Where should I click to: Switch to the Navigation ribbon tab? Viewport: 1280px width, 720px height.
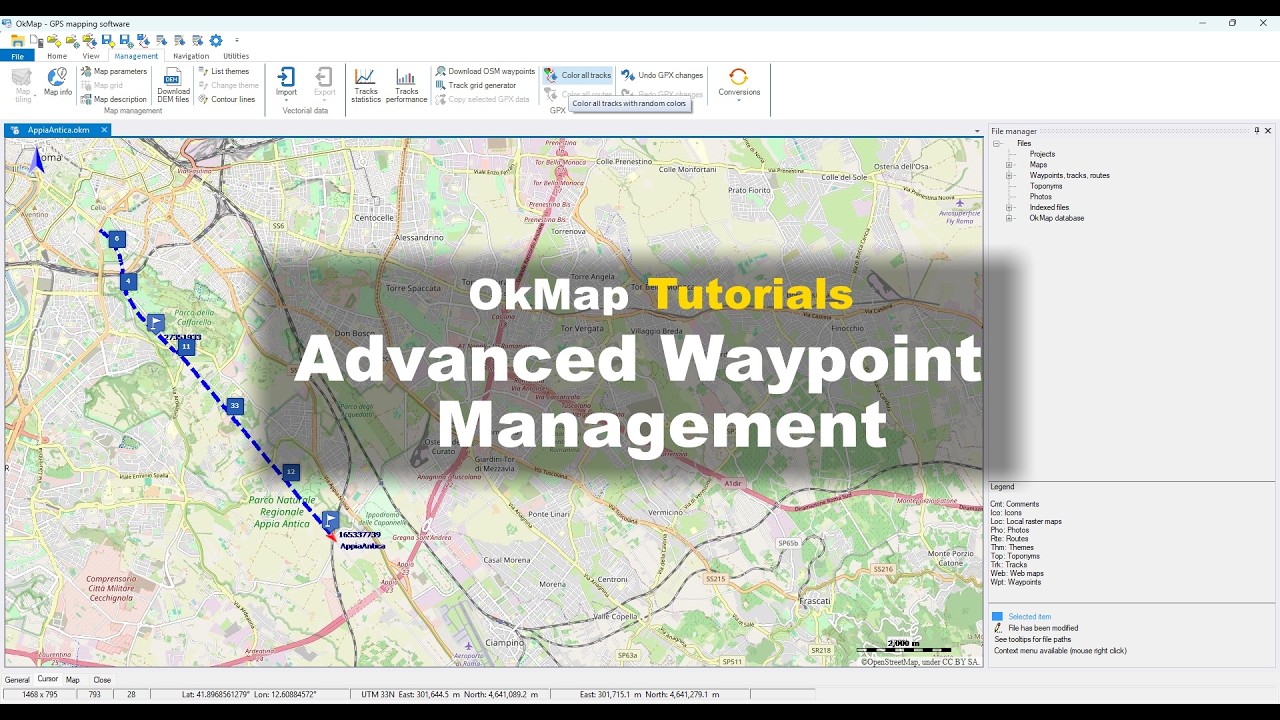[x=191, y=56]
